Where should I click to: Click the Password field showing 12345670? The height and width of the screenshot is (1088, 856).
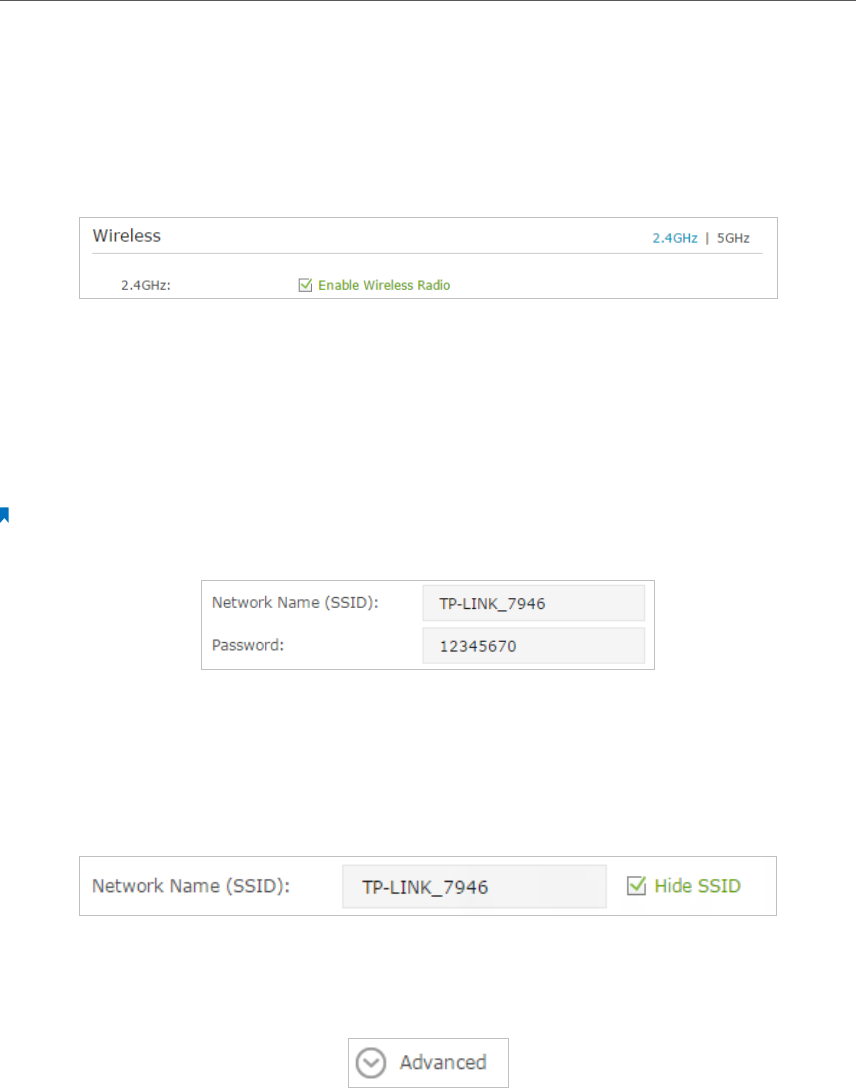pyautogui.click(x=533, y=646)
